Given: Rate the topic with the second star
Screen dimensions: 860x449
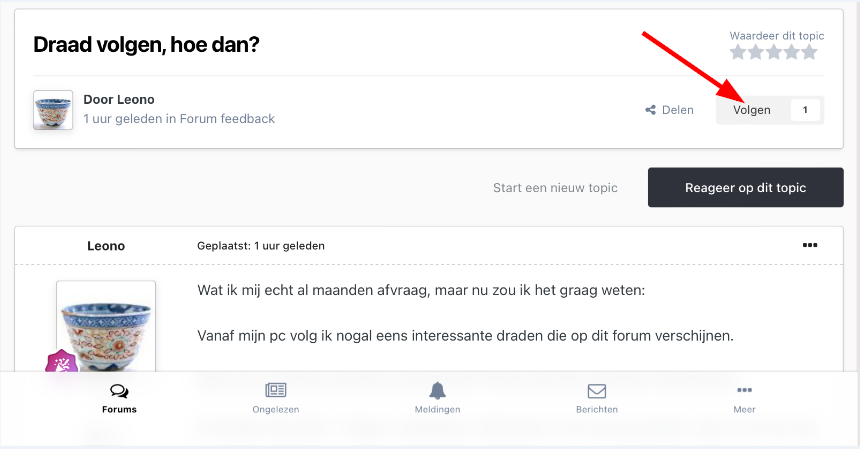Looking at the screenshot, I should pos(756,52).
